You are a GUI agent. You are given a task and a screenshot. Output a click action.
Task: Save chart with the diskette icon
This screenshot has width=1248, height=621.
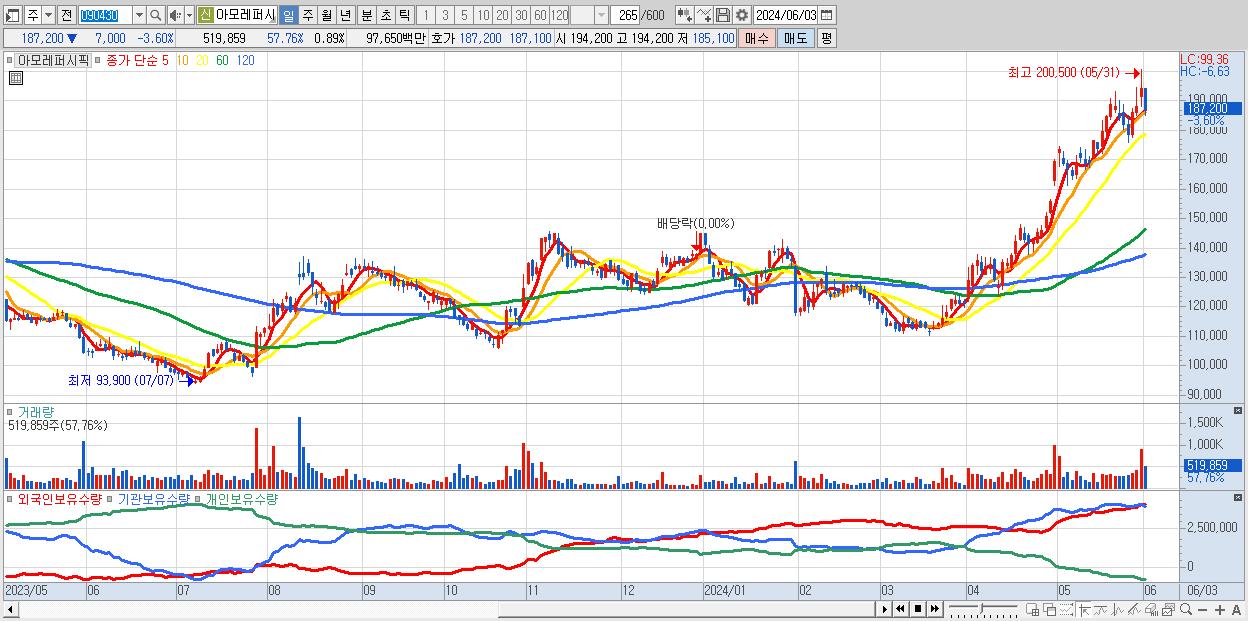point(723,15)
